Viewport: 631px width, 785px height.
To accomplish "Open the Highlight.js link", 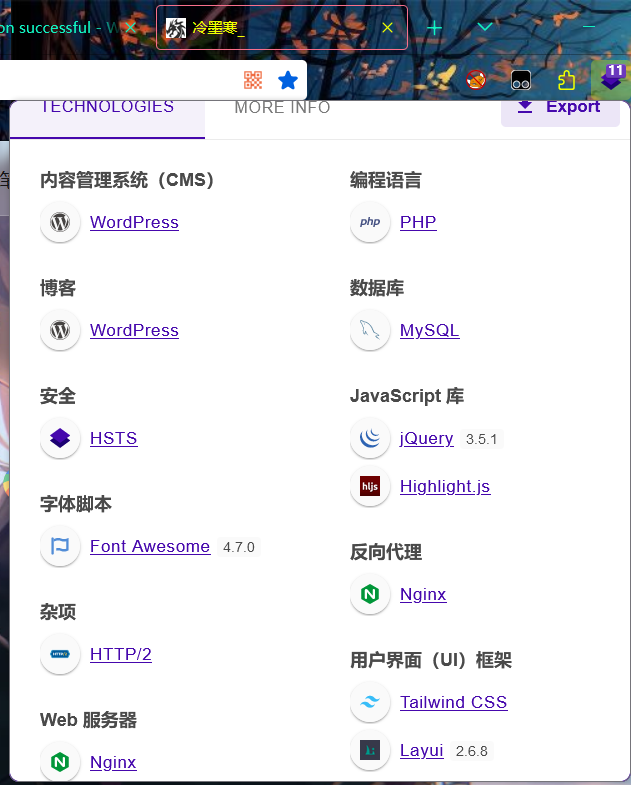I will coord(445,487).
